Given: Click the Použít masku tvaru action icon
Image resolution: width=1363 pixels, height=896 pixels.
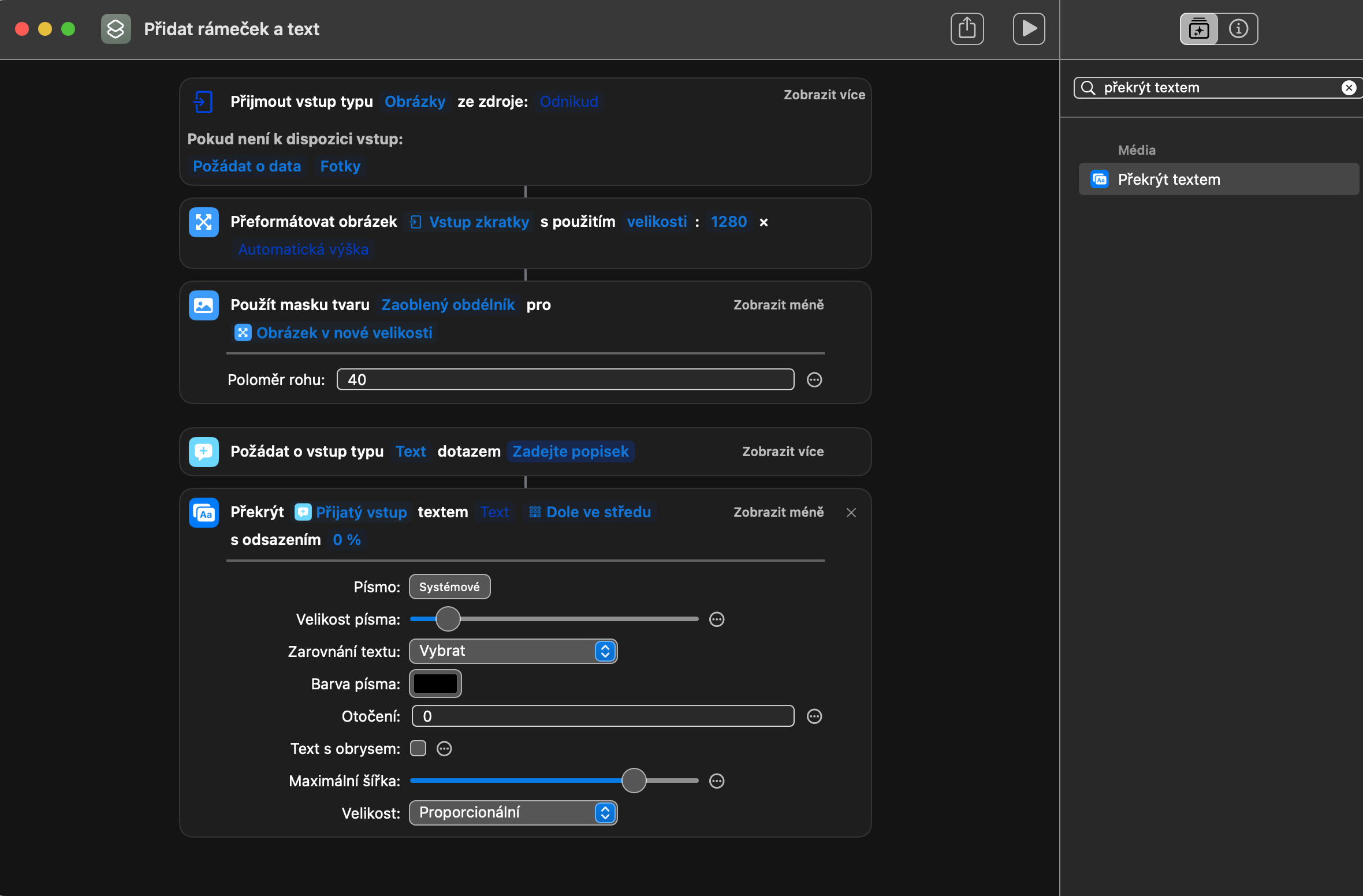Looking at the screenshot, I should (x=203, y=305).
